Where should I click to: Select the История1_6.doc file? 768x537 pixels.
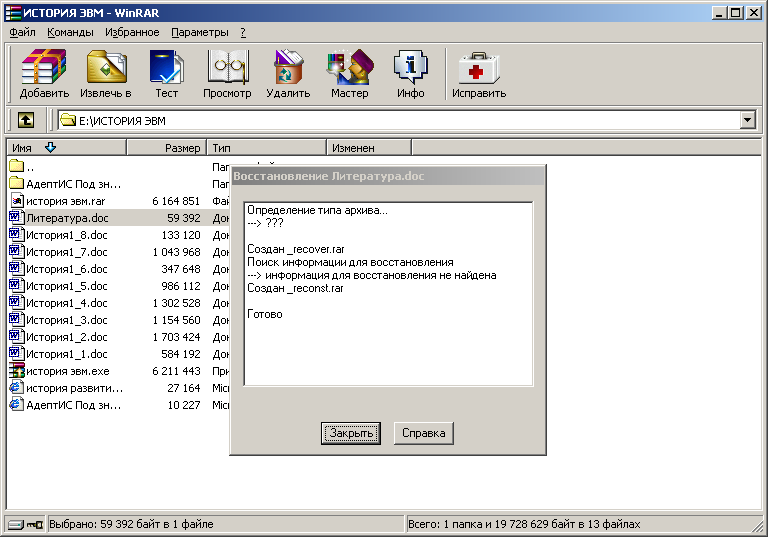click(x=67, y=269)
